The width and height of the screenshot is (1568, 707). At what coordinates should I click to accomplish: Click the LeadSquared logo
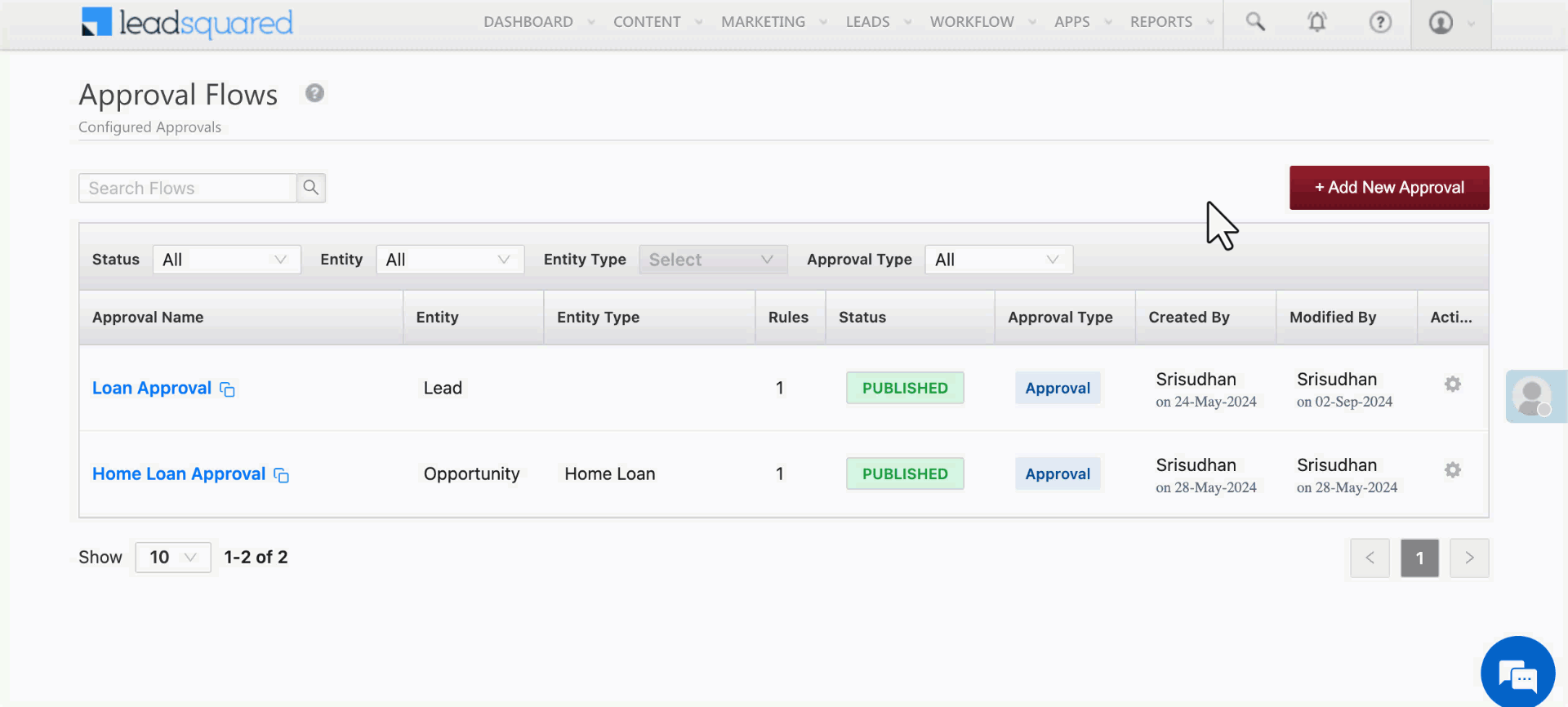187,23
